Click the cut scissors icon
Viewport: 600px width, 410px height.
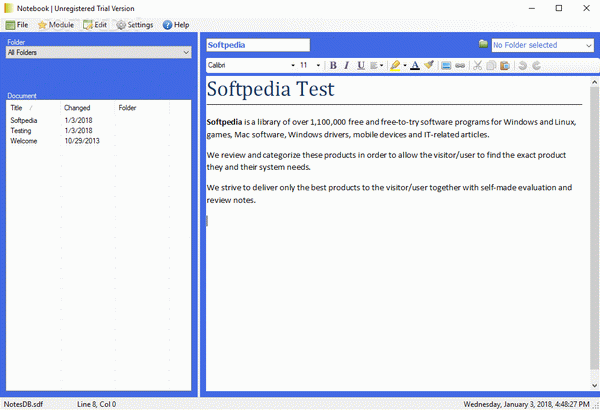coord(477,65)
